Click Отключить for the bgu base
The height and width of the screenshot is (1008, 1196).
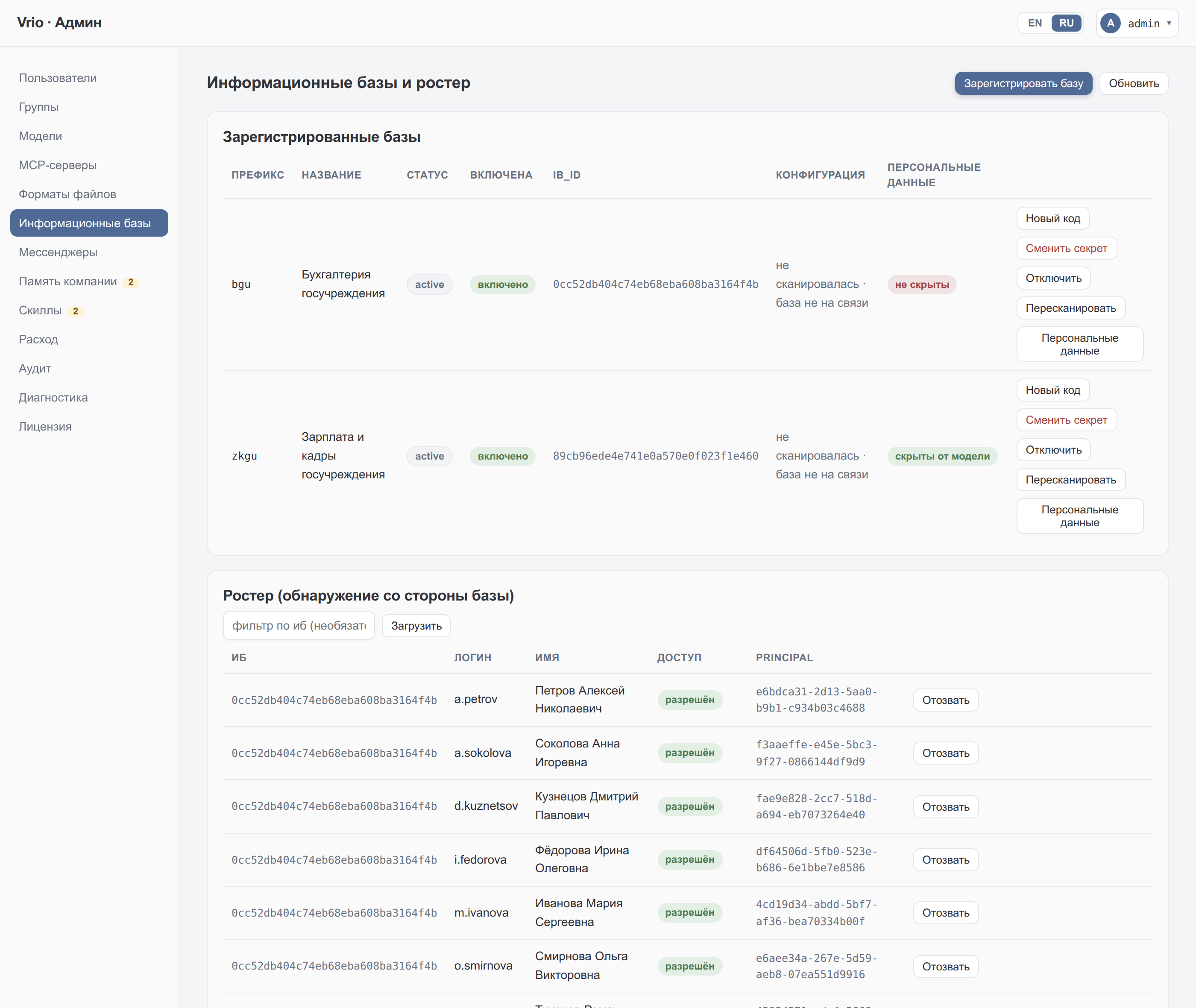coord(1053,278)
